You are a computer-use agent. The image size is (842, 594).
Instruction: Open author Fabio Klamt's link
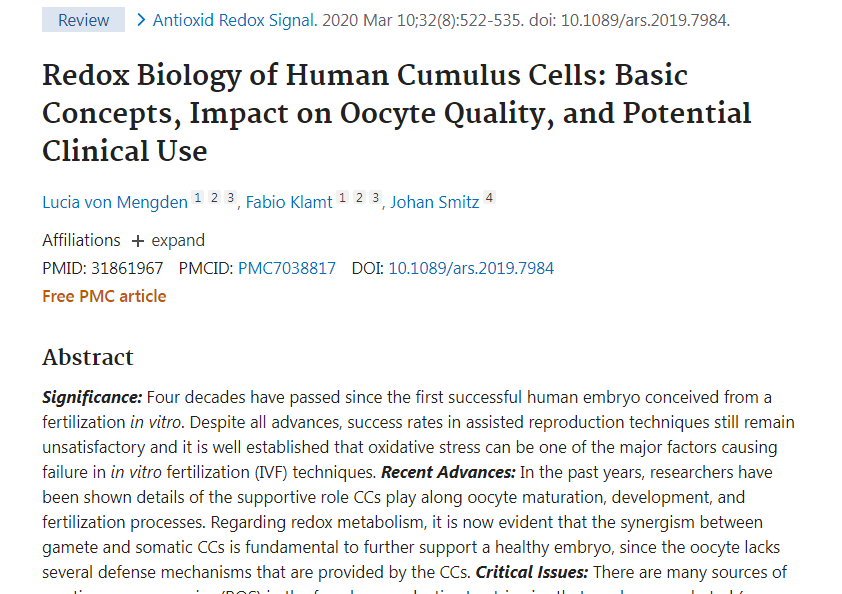tap(288, 202)
